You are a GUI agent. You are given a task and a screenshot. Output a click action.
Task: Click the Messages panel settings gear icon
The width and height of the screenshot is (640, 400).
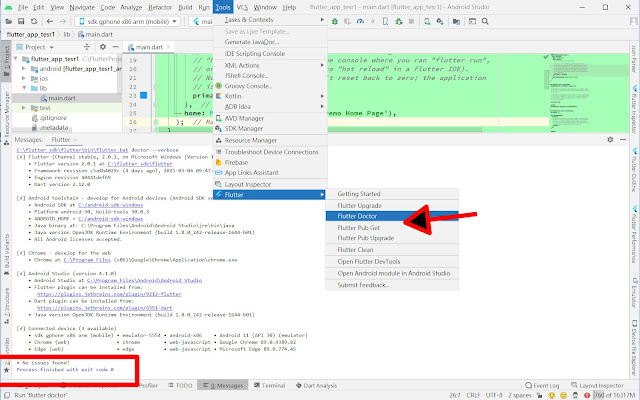[x=610, y=140]
